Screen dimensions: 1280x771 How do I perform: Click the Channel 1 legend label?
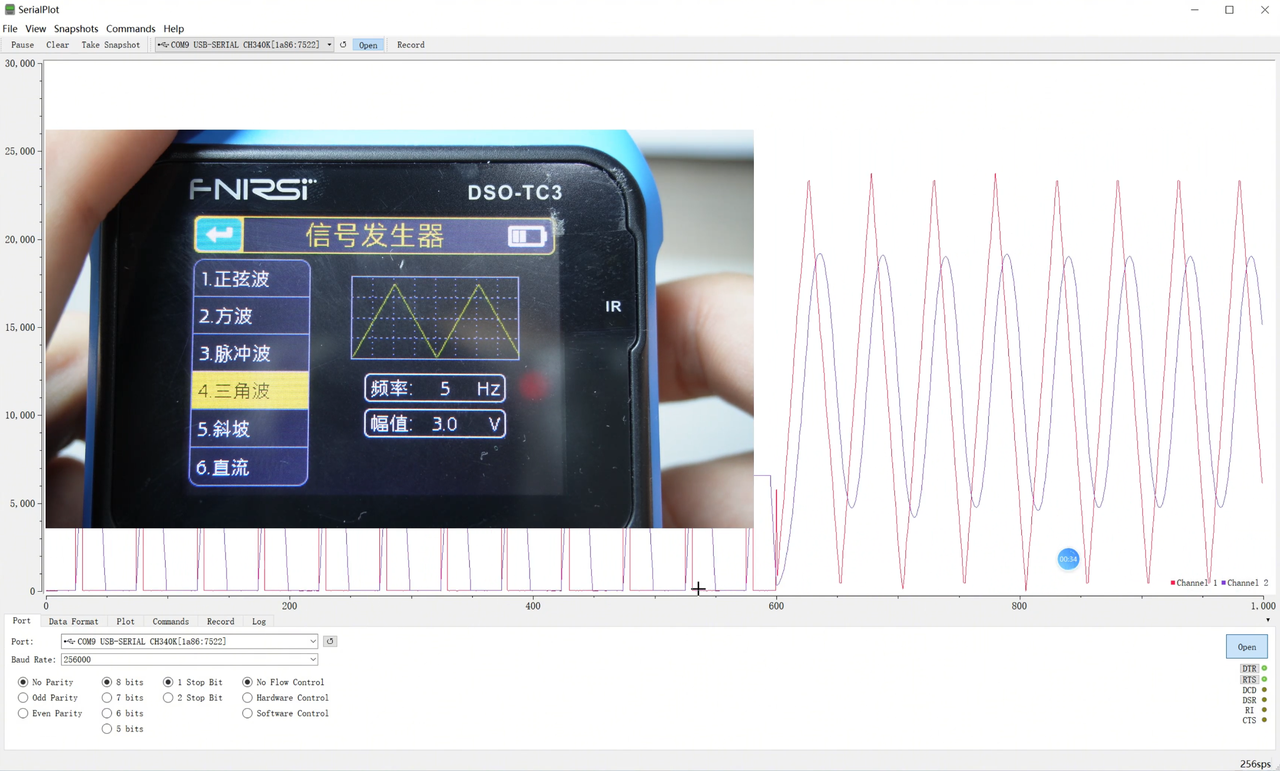click(1196, 582)
